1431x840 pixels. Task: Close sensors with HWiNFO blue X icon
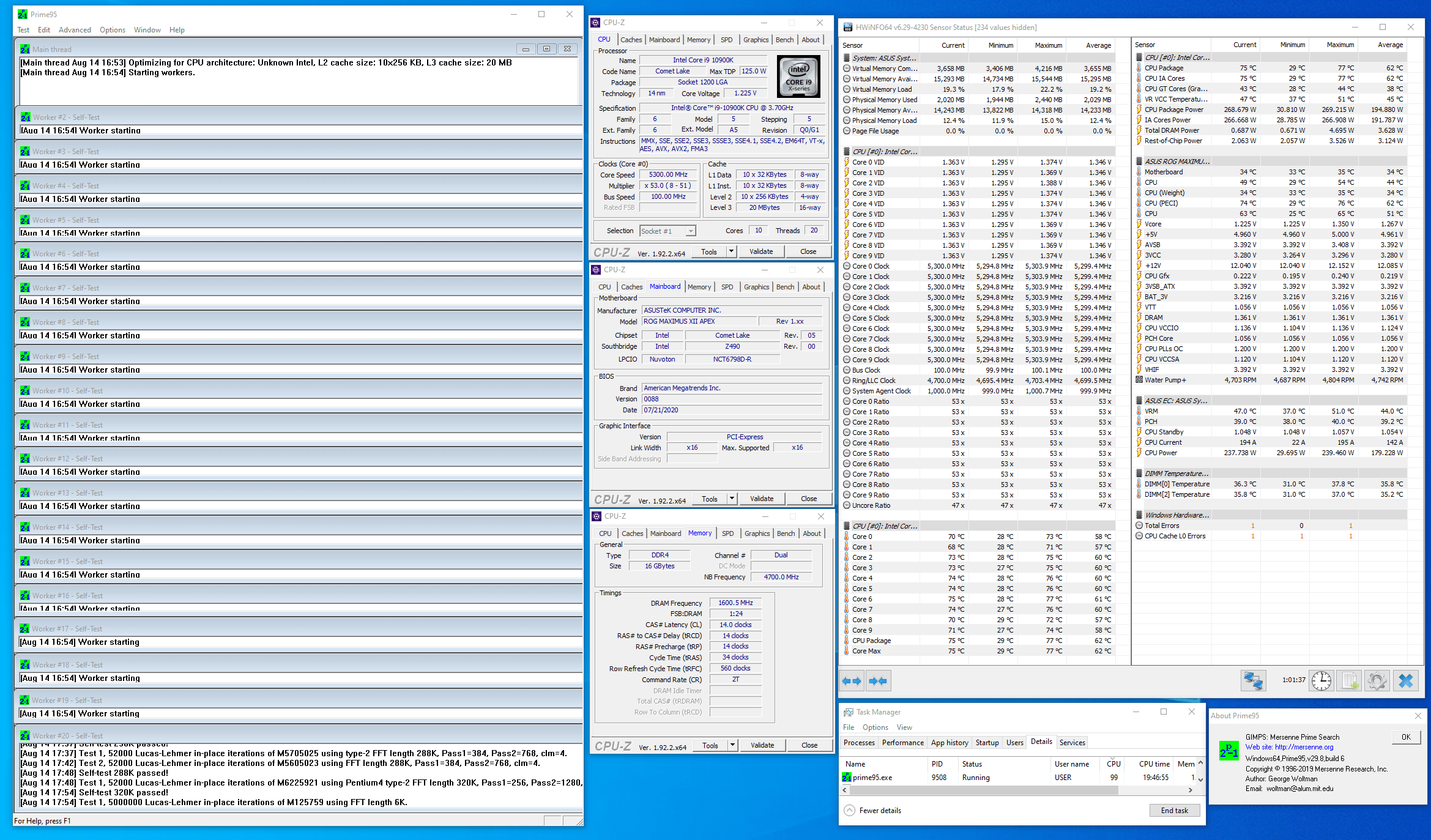[1405, 680]
